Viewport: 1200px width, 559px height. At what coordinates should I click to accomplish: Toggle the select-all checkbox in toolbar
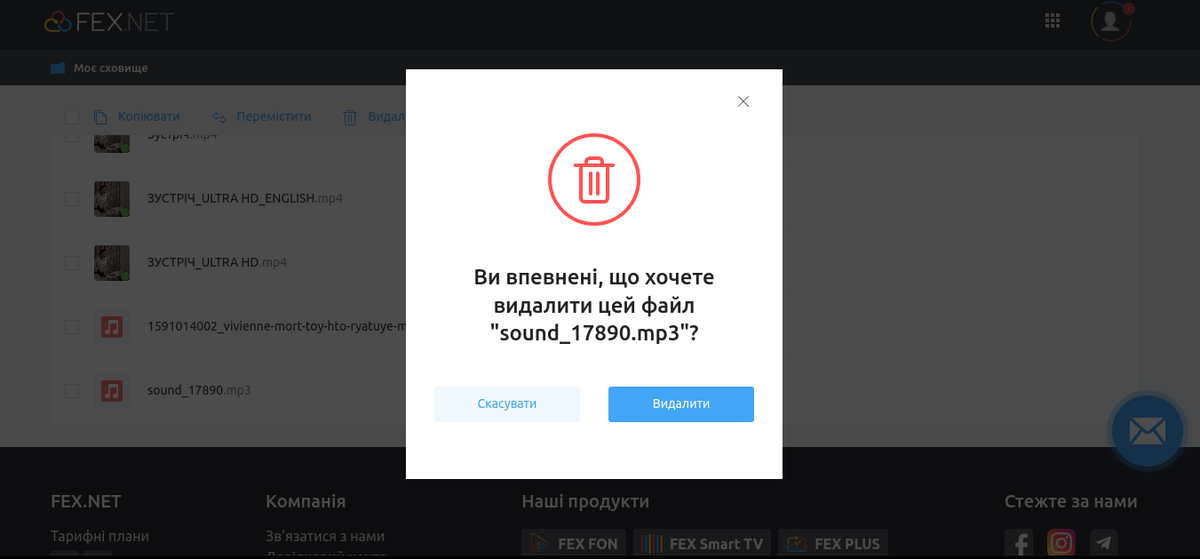(72, 117)
